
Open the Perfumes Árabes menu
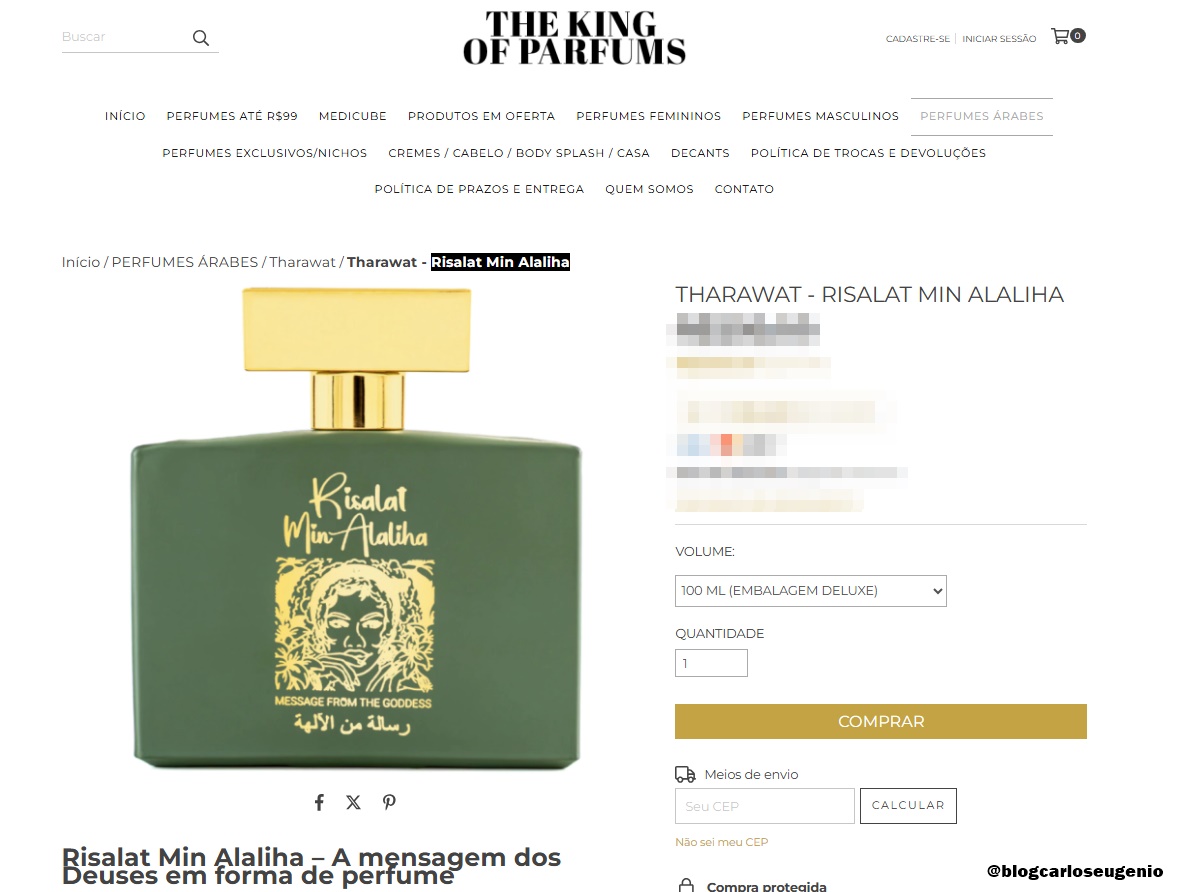981,116
